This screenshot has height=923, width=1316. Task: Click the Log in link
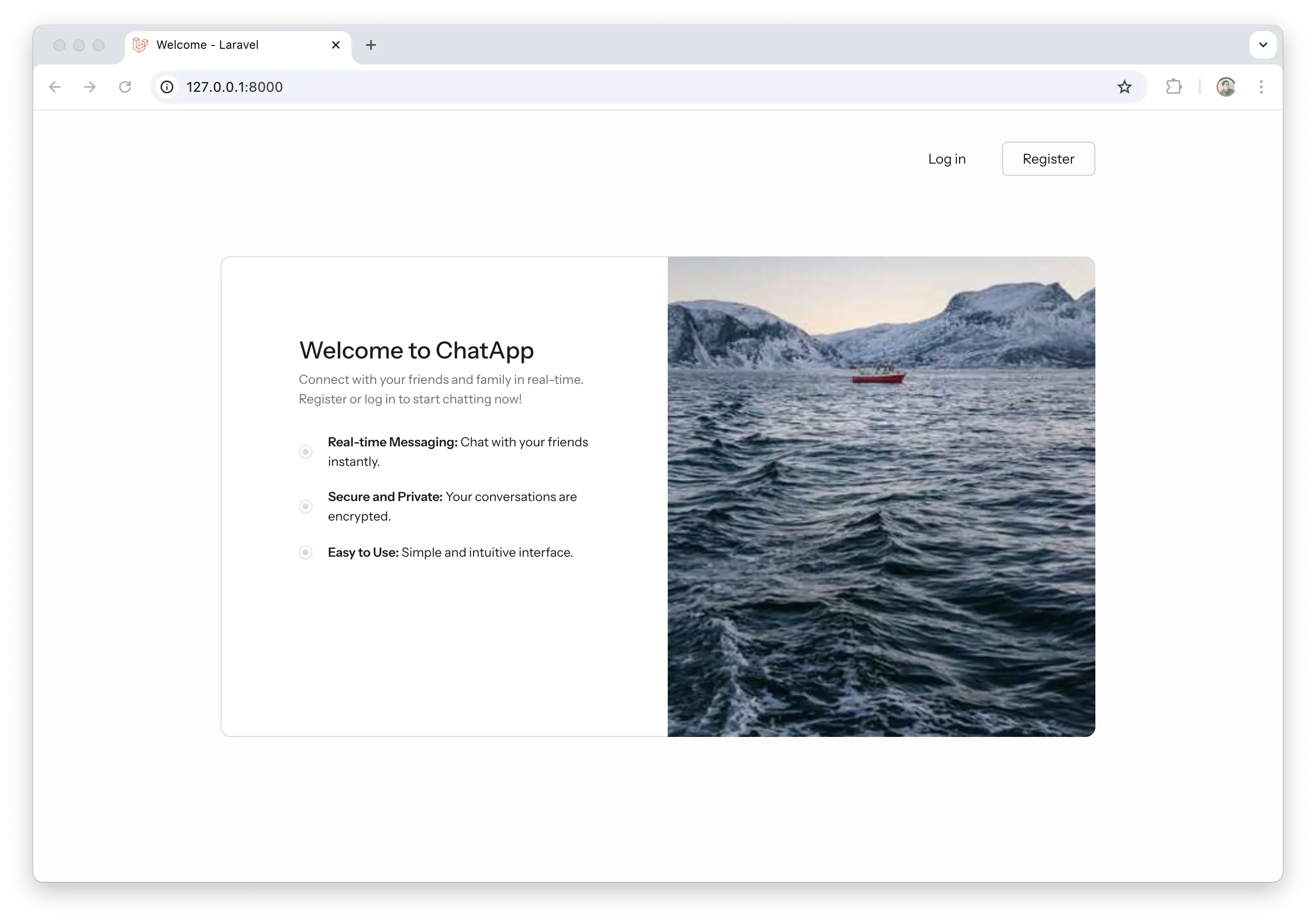946,159
